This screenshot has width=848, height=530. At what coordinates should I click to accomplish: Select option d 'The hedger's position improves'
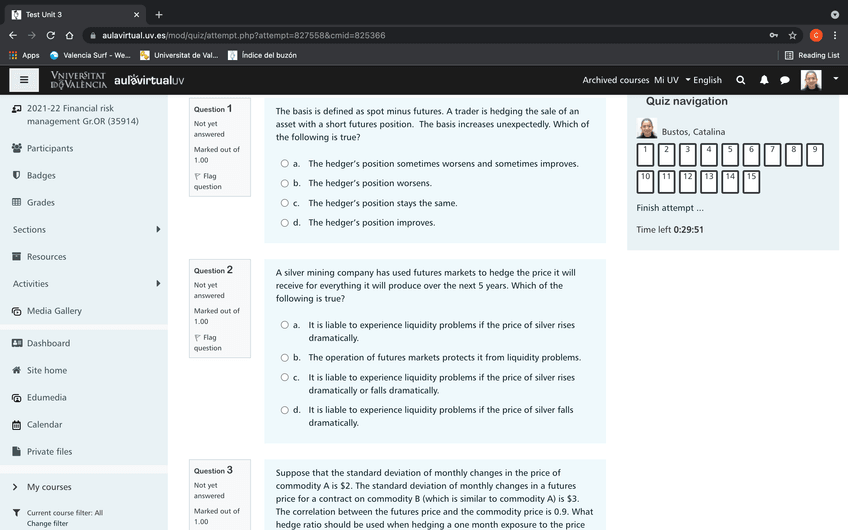click(x=284, y=223)
